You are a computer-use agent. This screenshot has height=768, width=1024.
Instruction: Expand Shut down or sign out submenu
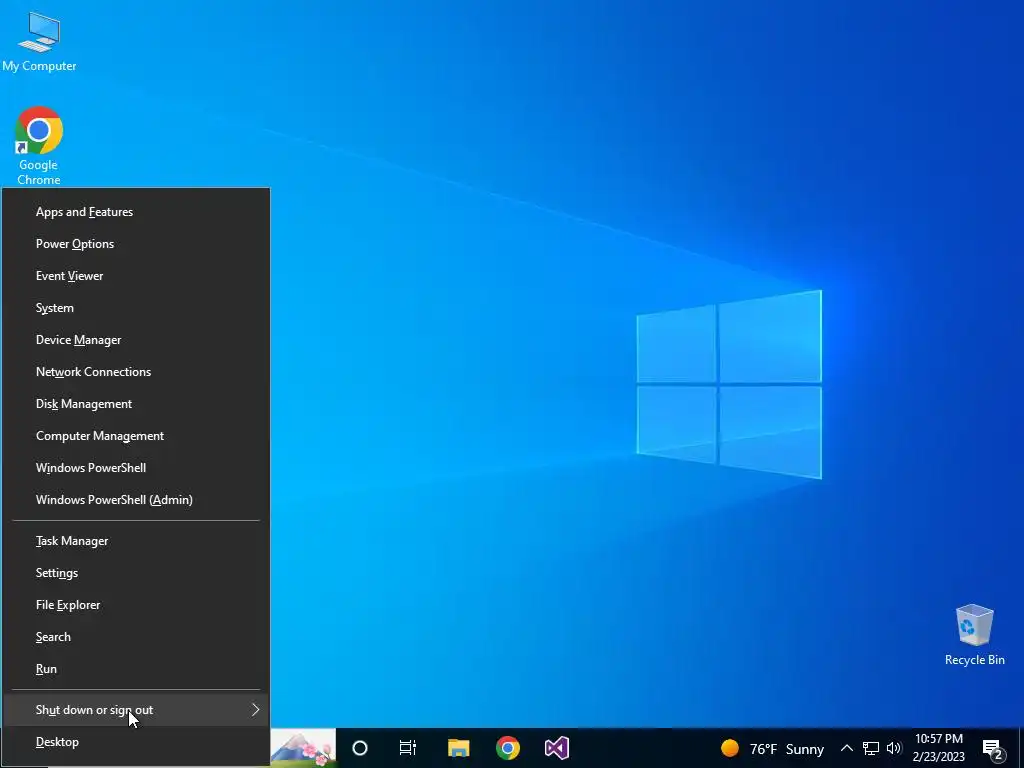coord(136,710)
